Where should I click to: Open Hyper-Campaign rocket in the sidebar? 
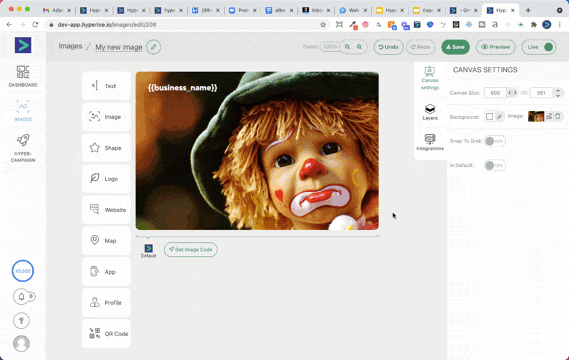point(23,148)
